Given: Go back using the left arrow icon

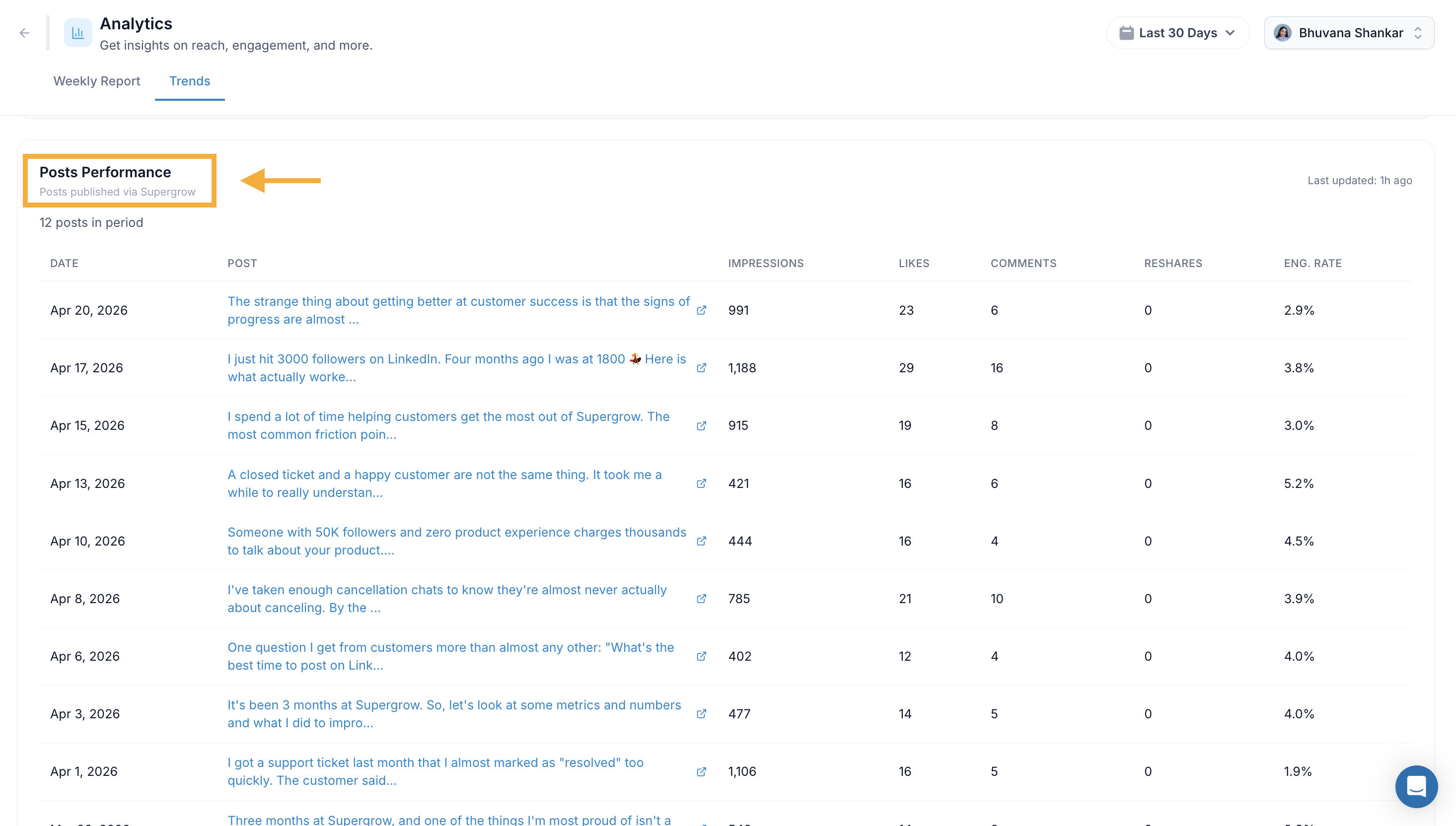Looking at the screenshot, I should [24, 33].
